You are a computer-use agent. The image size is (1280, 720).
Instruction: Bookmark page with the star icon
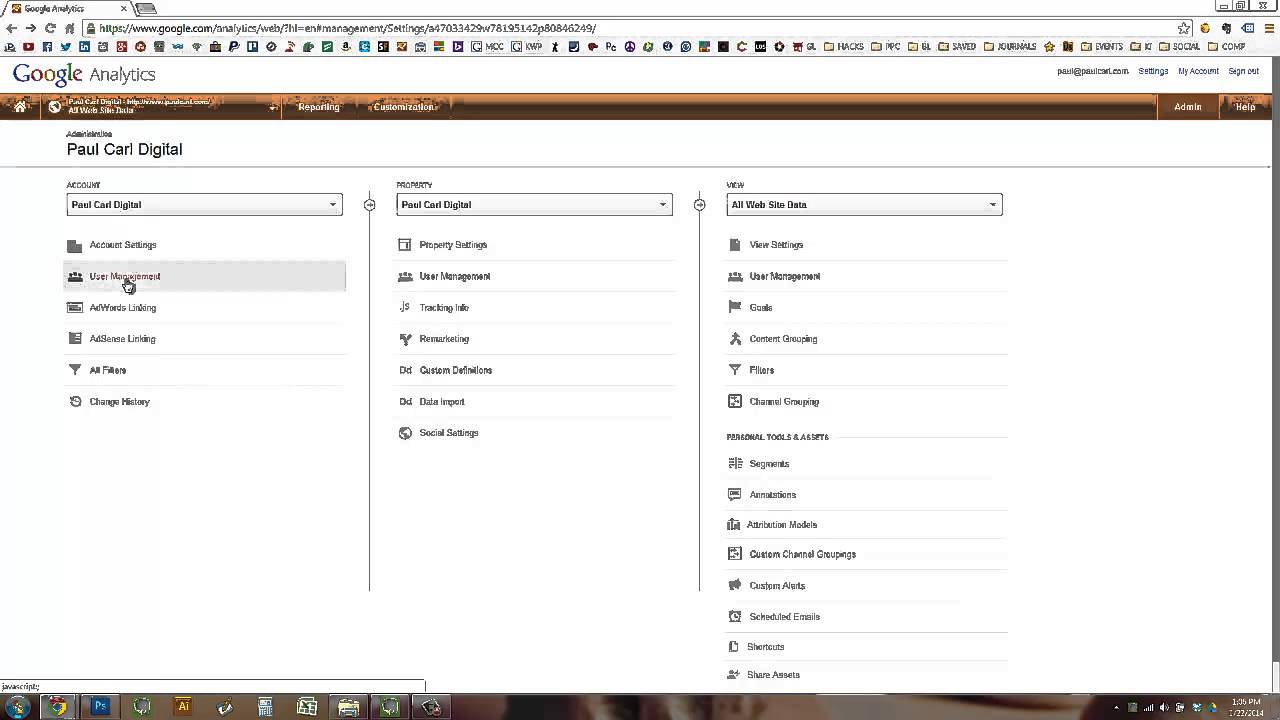(1184, 28)
